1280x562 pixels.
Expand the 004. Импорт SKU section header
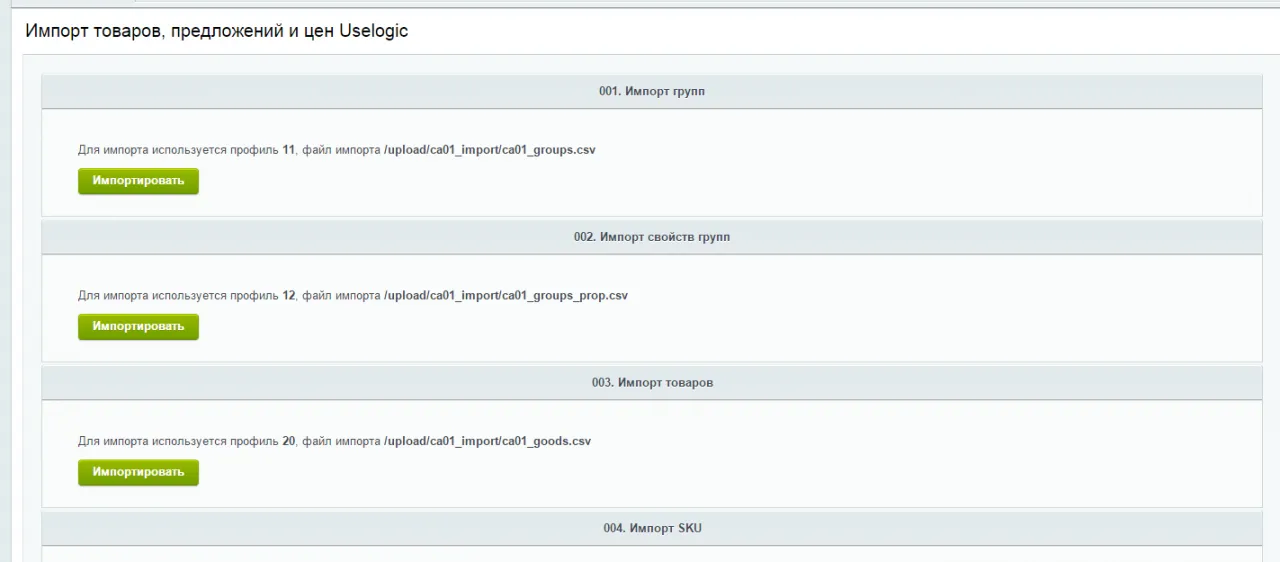coord(651,528)
